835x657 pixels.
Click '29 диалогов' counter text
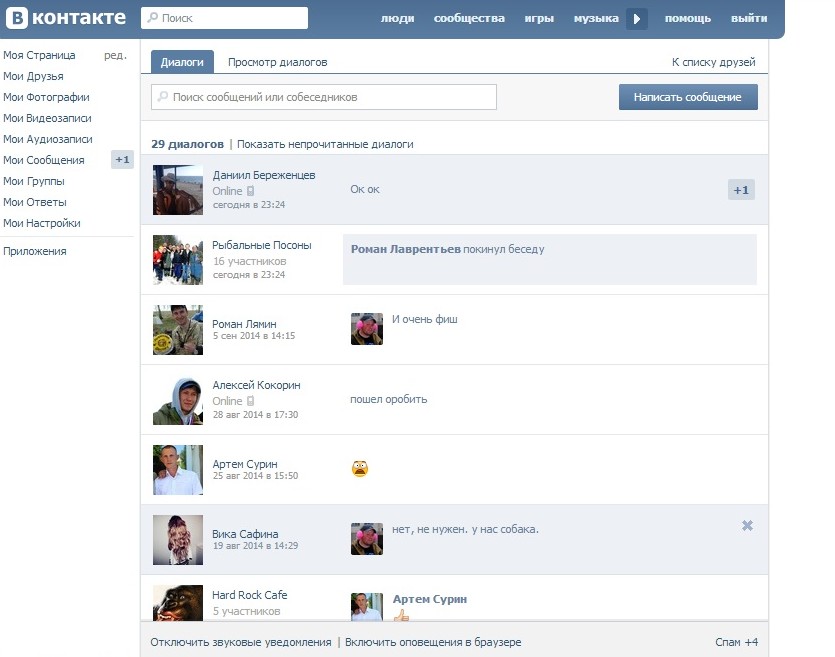coord(187,144)
